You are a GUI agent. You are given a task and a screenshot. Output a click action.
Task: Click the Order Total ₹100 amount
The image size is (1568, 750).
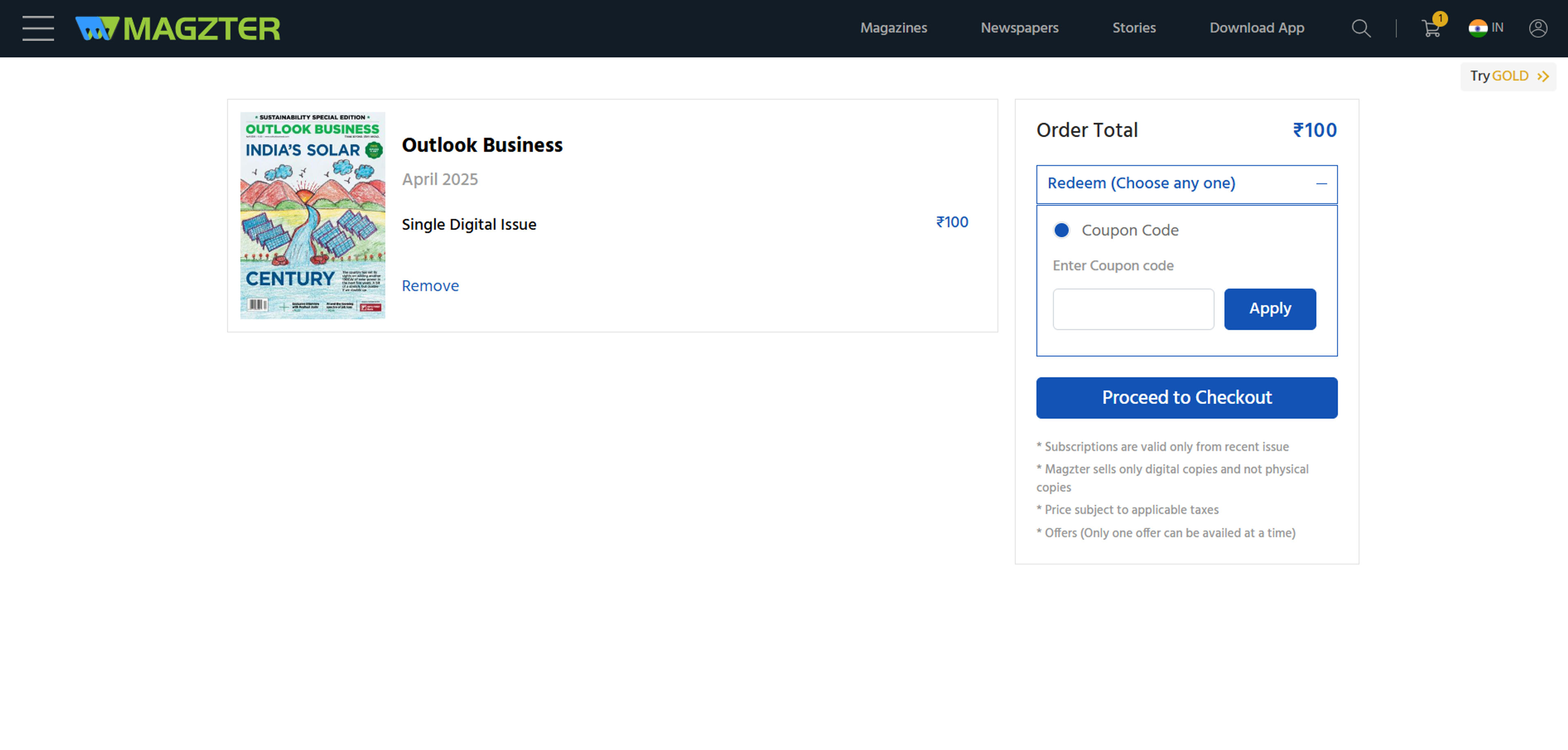click(1314, 130)
